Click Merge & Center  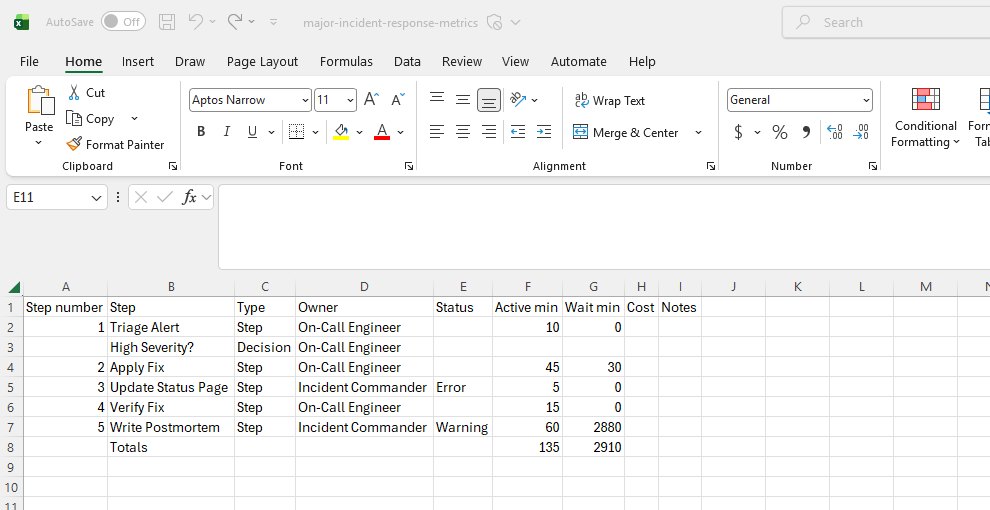tap(625, 133)
